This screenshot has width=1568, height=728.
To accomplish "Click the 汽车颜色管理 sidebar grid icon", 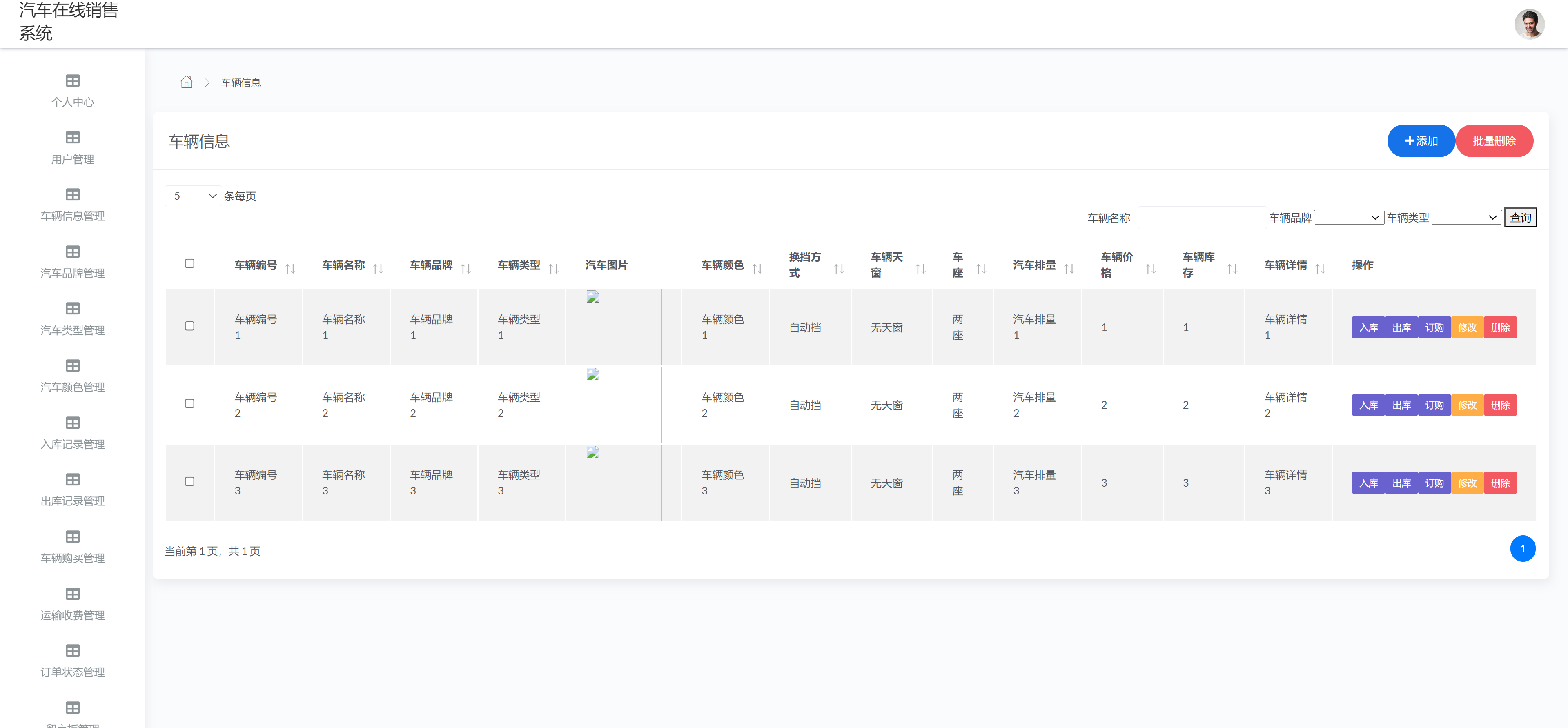I will [72, 365].
